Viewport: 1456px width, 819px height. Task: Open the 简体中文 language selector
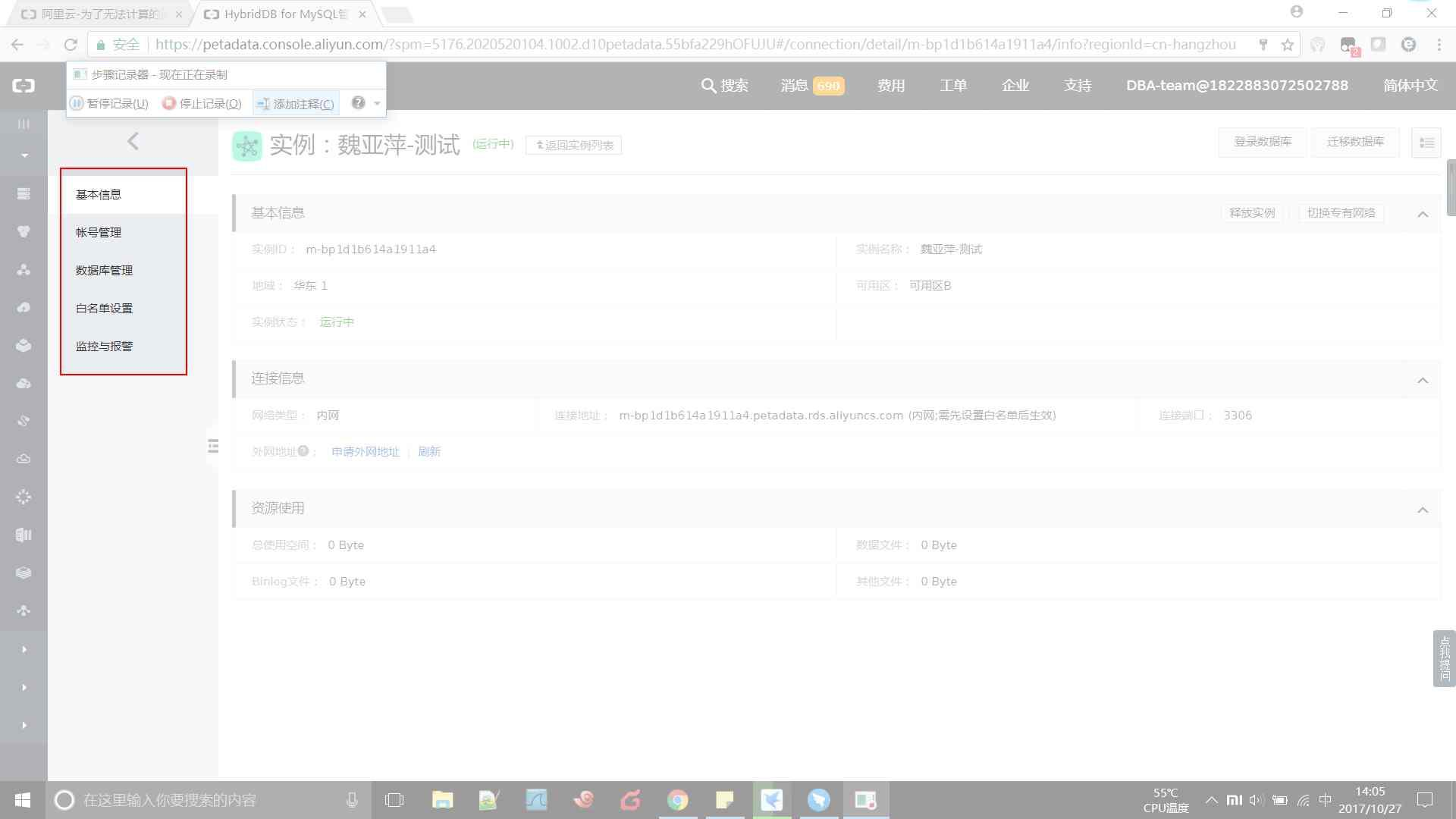1410,86
